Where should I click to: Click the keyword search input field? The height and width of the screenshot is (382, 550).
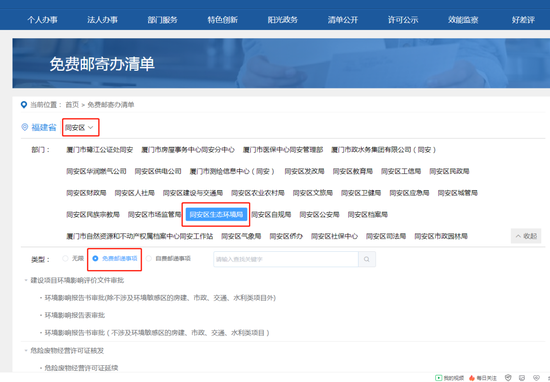pyautogui.click(x=286, y=259)
